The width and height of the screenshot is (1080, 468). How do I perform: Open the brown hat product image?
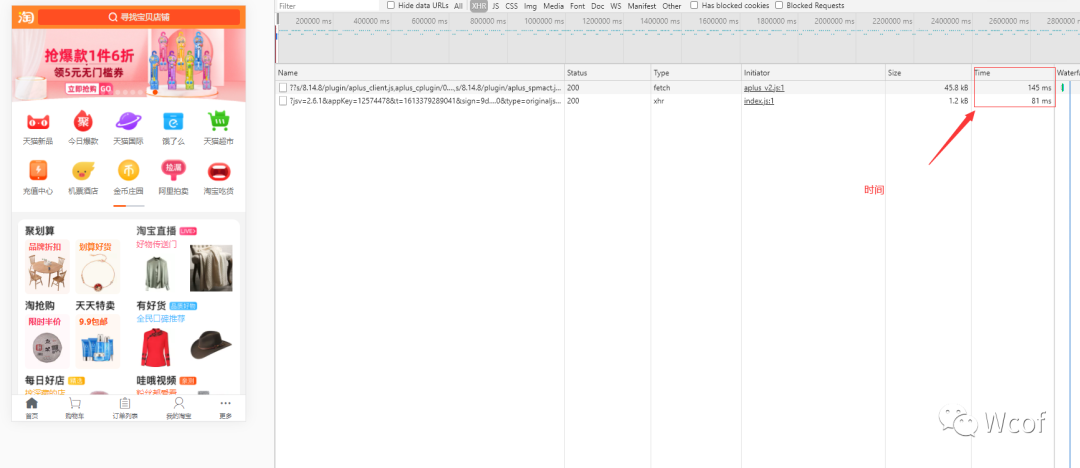(211, 345)
